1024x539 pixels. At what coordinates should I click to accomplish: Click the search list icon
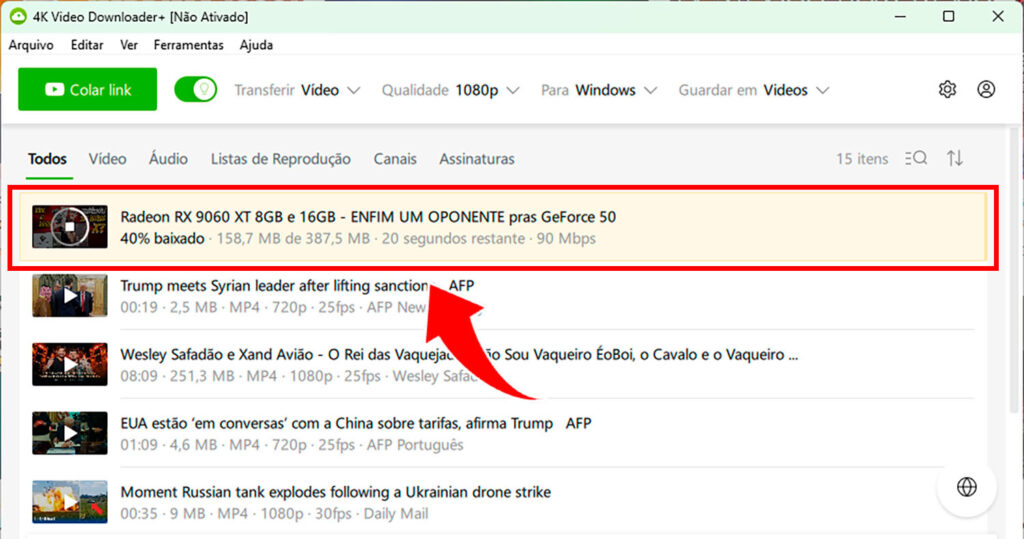(x=916, y=158)
